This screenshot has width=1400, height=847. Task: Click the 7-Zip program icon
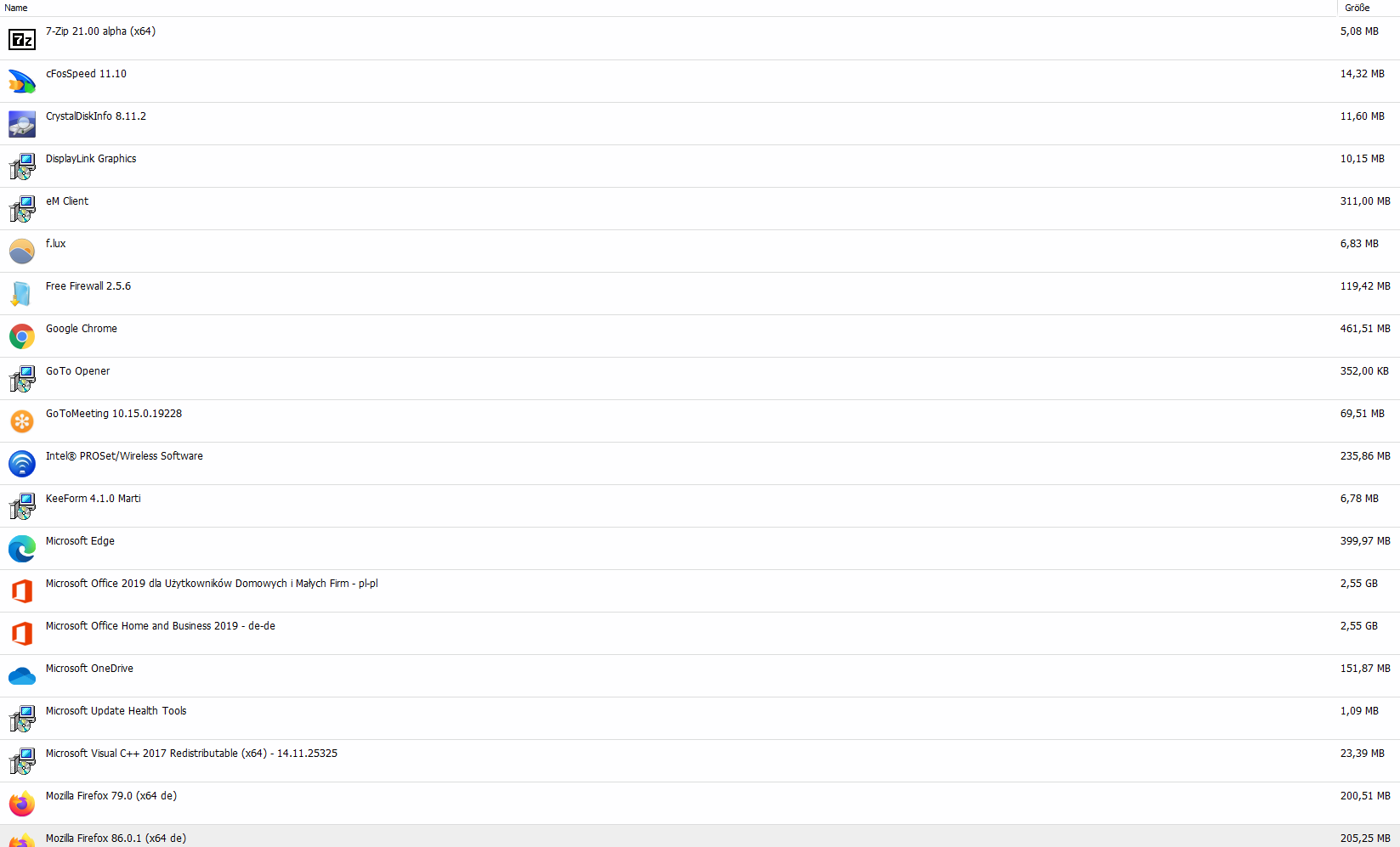pyautogui.click(x=22, y=39)
